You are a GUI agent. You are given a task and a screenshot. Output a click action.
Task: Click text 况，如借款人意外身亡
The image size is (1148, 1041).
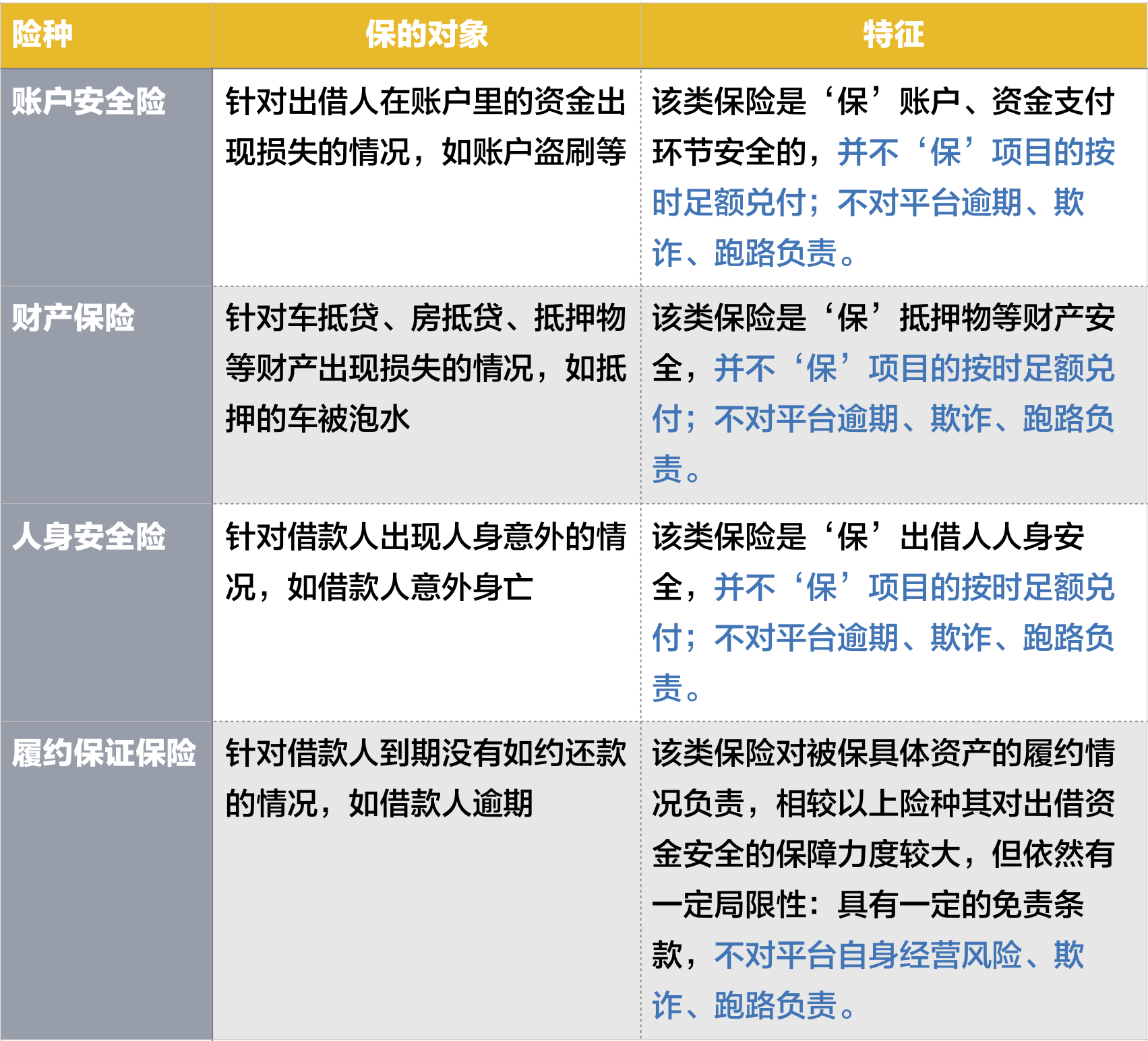pos(379,588)
